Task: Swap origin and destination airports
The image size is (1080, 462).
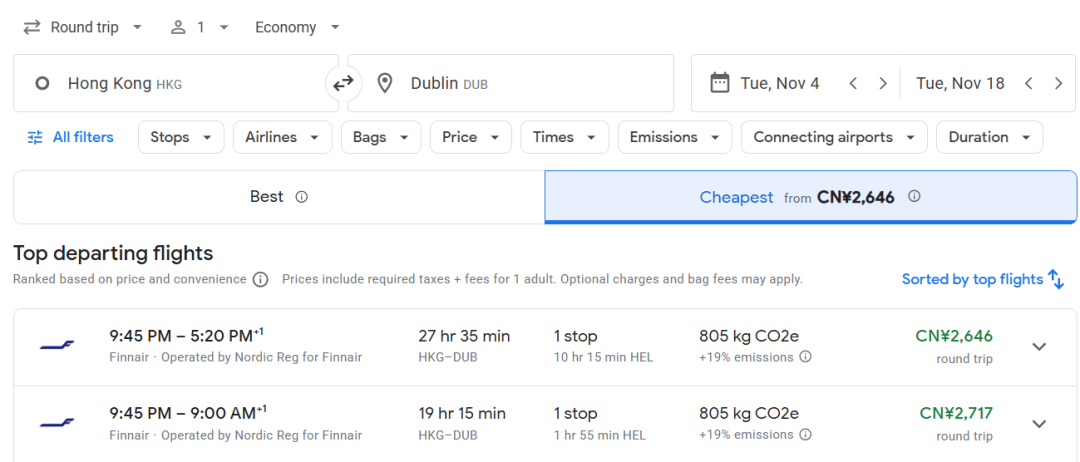Action: [343, 83]
